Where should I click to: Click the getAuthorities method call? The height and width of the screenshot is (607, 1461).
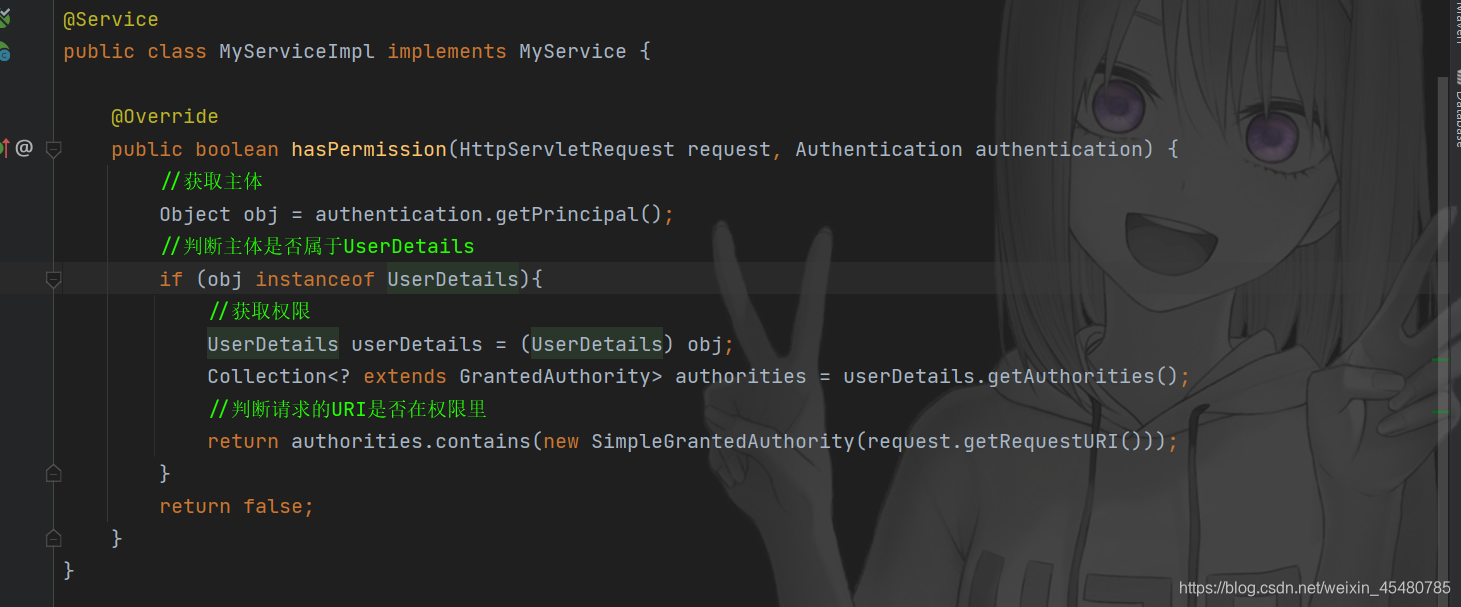tap(1071, 376)
